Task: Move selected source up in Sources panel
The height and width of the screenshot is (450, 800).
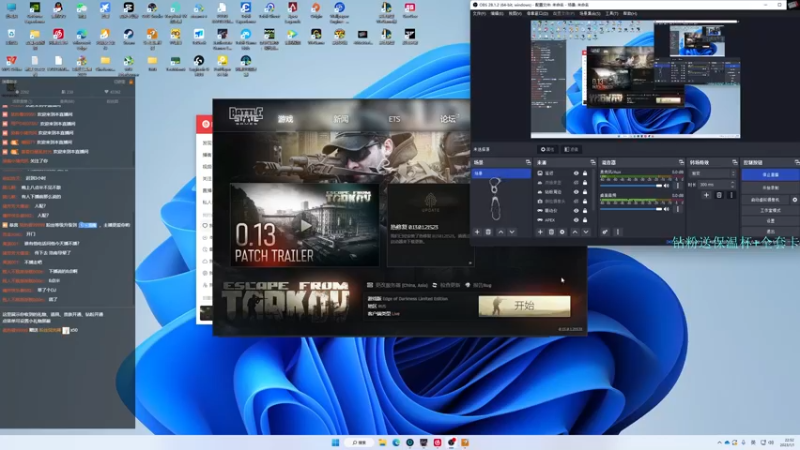Action: (x=575, y=232)
